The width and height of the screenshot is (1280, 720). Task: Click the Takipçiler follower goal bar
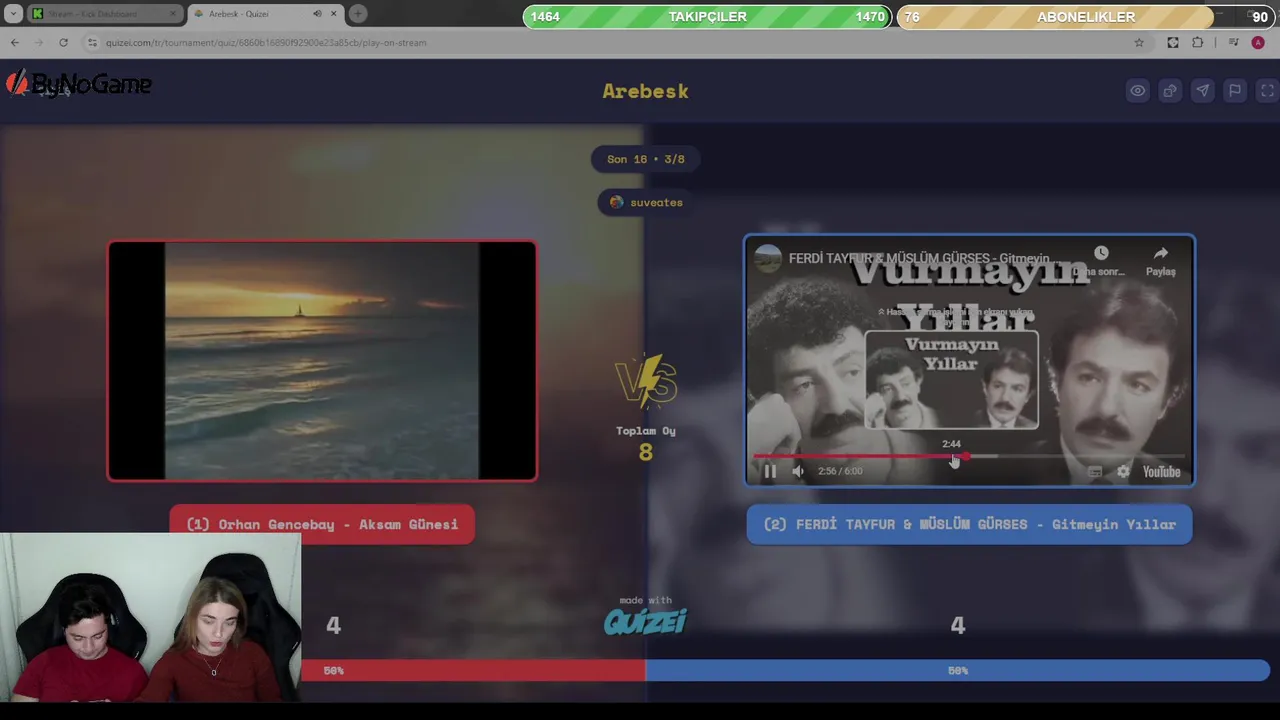(707, 17)
